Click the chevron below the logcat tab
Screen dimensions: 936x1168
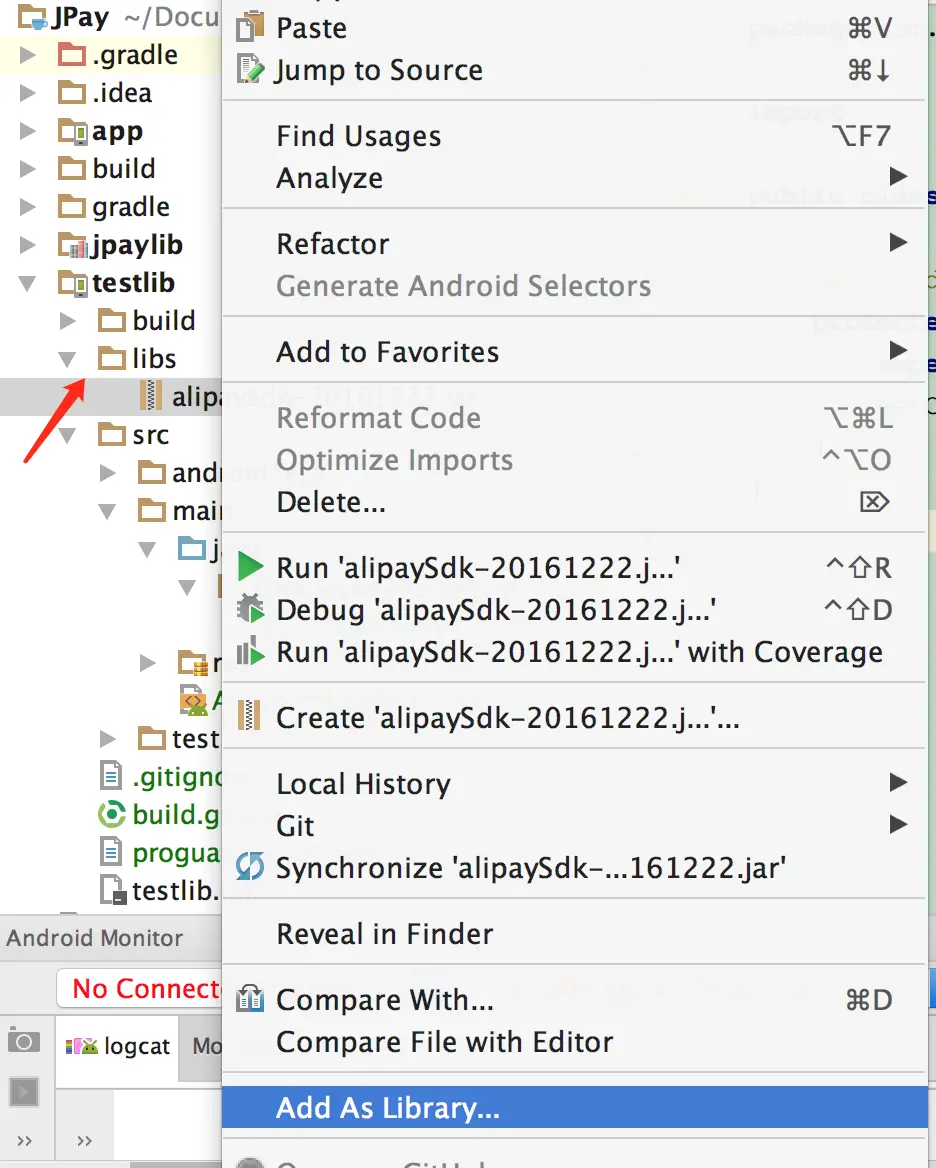pos(84,1140)
